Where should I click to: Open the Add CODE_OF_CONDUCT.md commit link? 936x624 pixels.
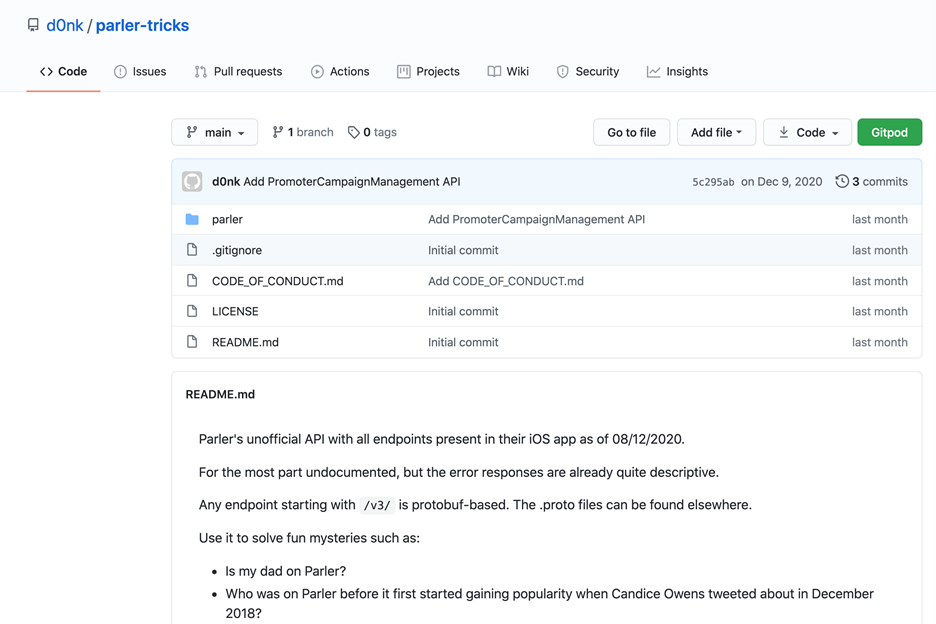[x=506, y=281]
